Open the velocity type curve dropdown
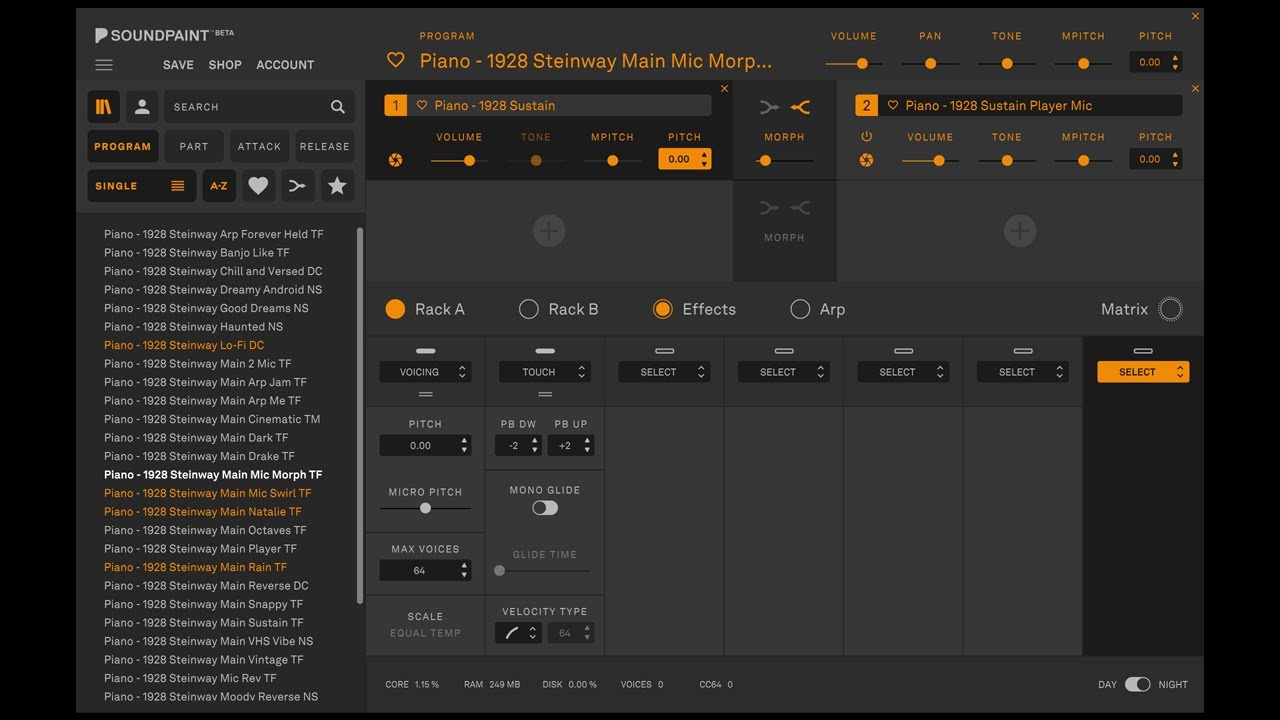This screenshot has height=720, width=1280. 518,633
